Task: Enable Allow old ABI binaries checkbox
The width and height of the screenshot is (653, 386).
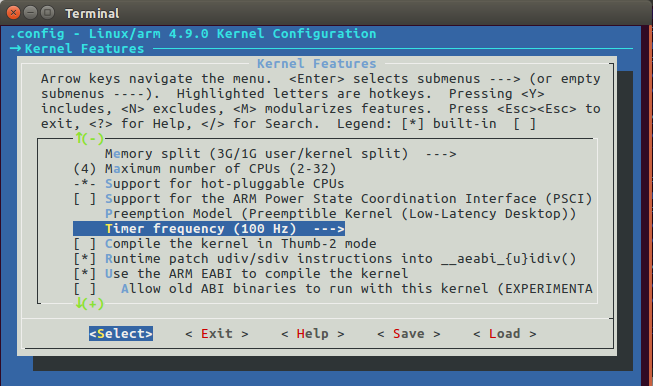Action: (85, 289)
